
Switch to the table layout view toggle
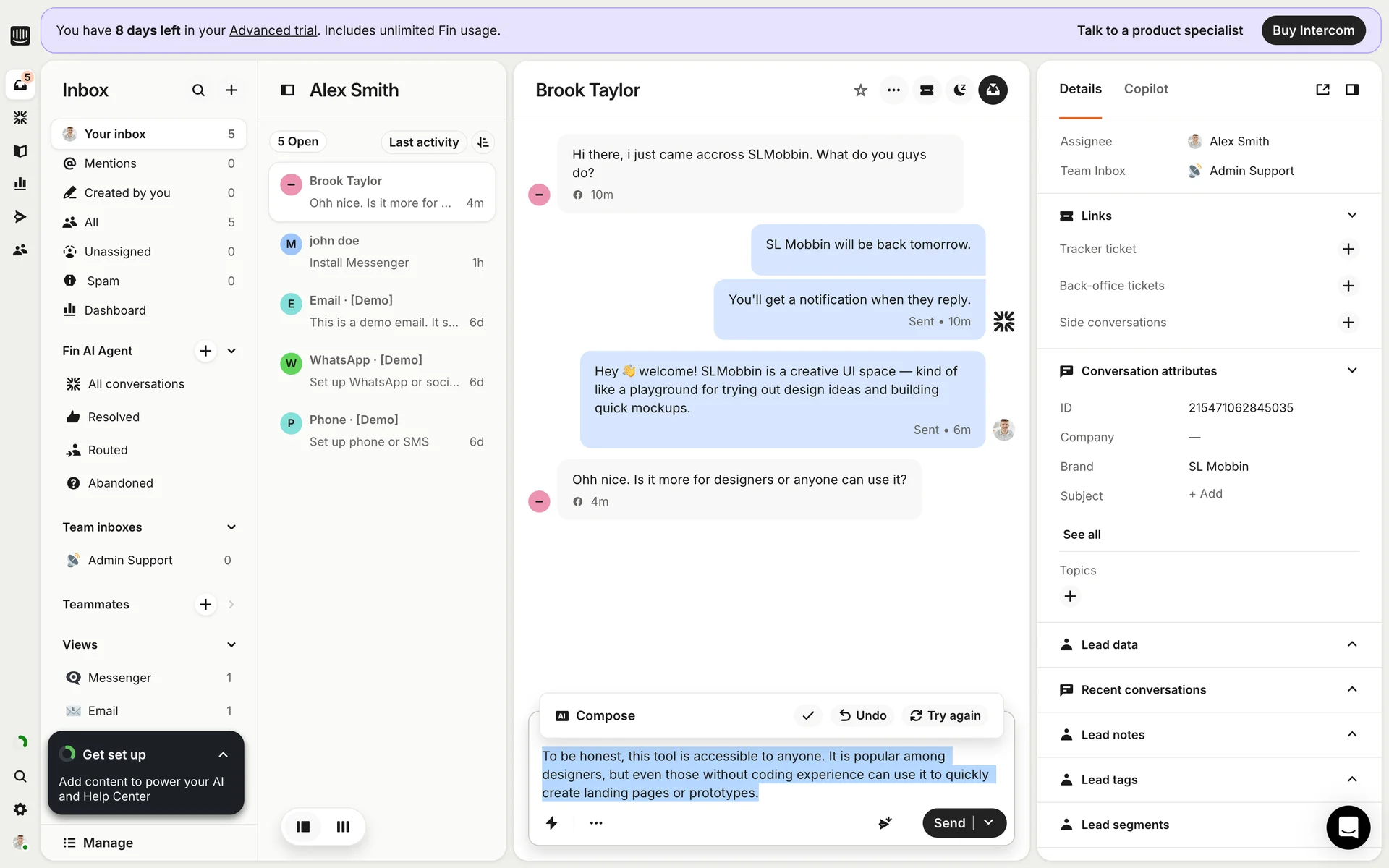343,826
